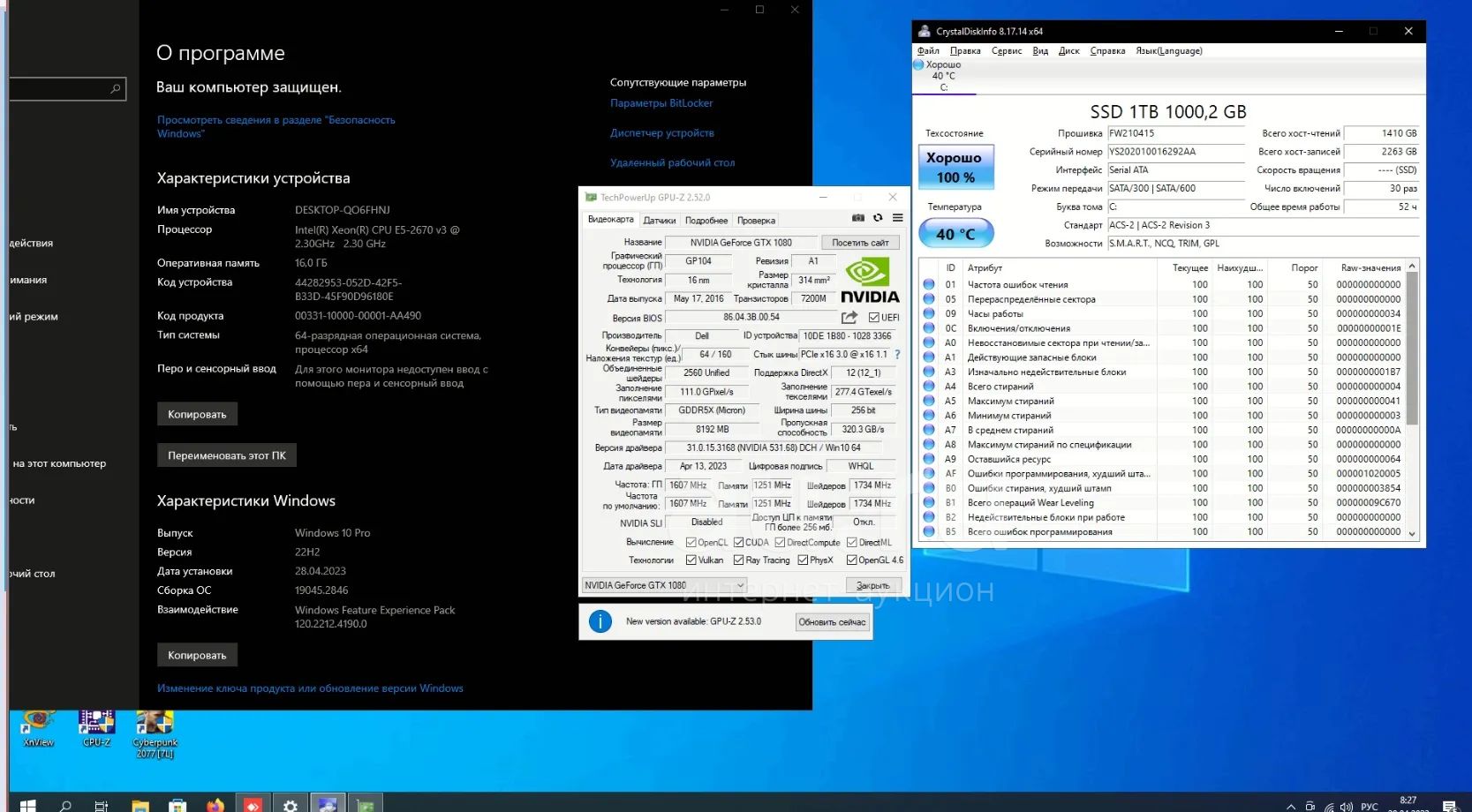Click Переименовать этот ПК button
The image size is (1472, 812).
(227, 455)
